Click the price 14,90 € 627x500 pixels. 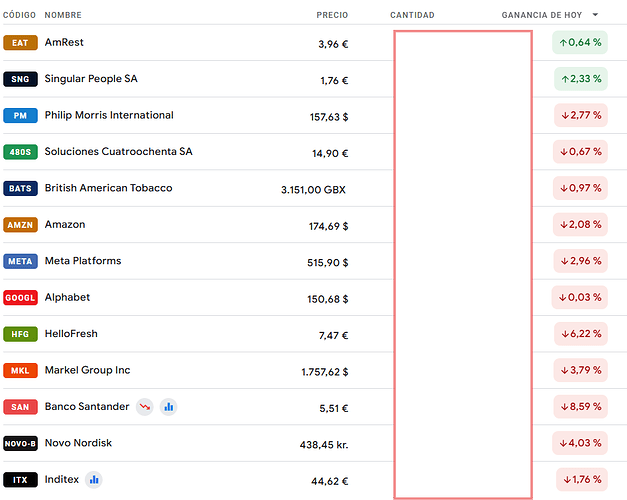(330, 153)
